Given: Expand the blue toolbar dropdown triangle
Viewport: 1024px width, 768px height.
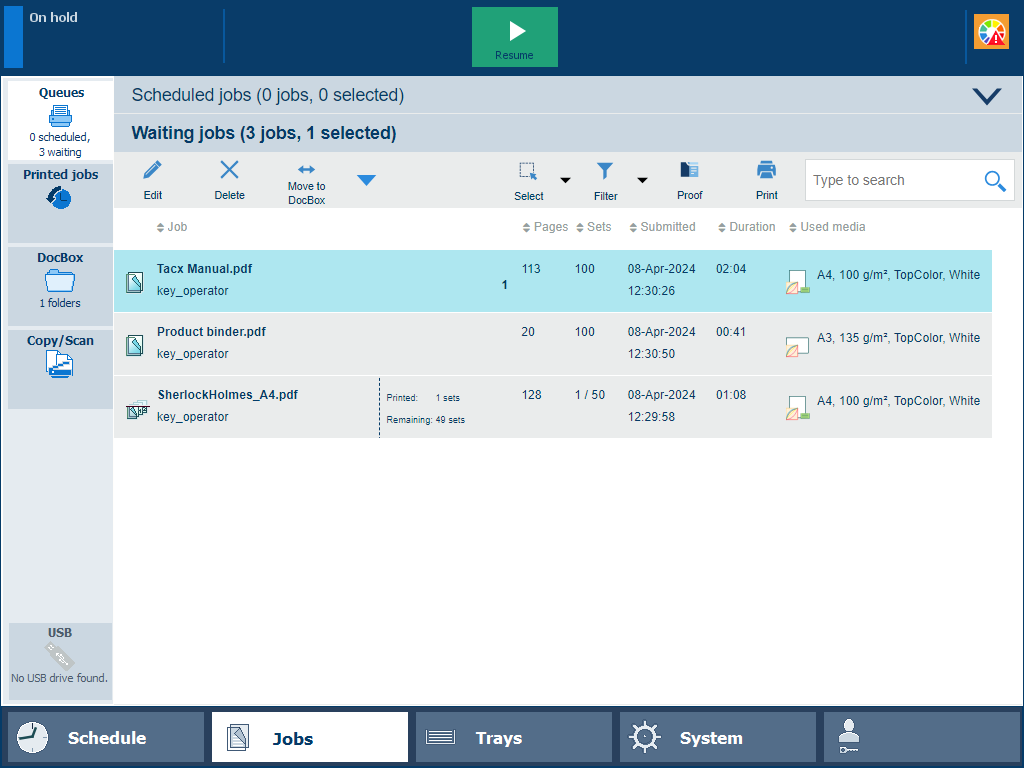Looking at the screenshot, I should 367,180.
